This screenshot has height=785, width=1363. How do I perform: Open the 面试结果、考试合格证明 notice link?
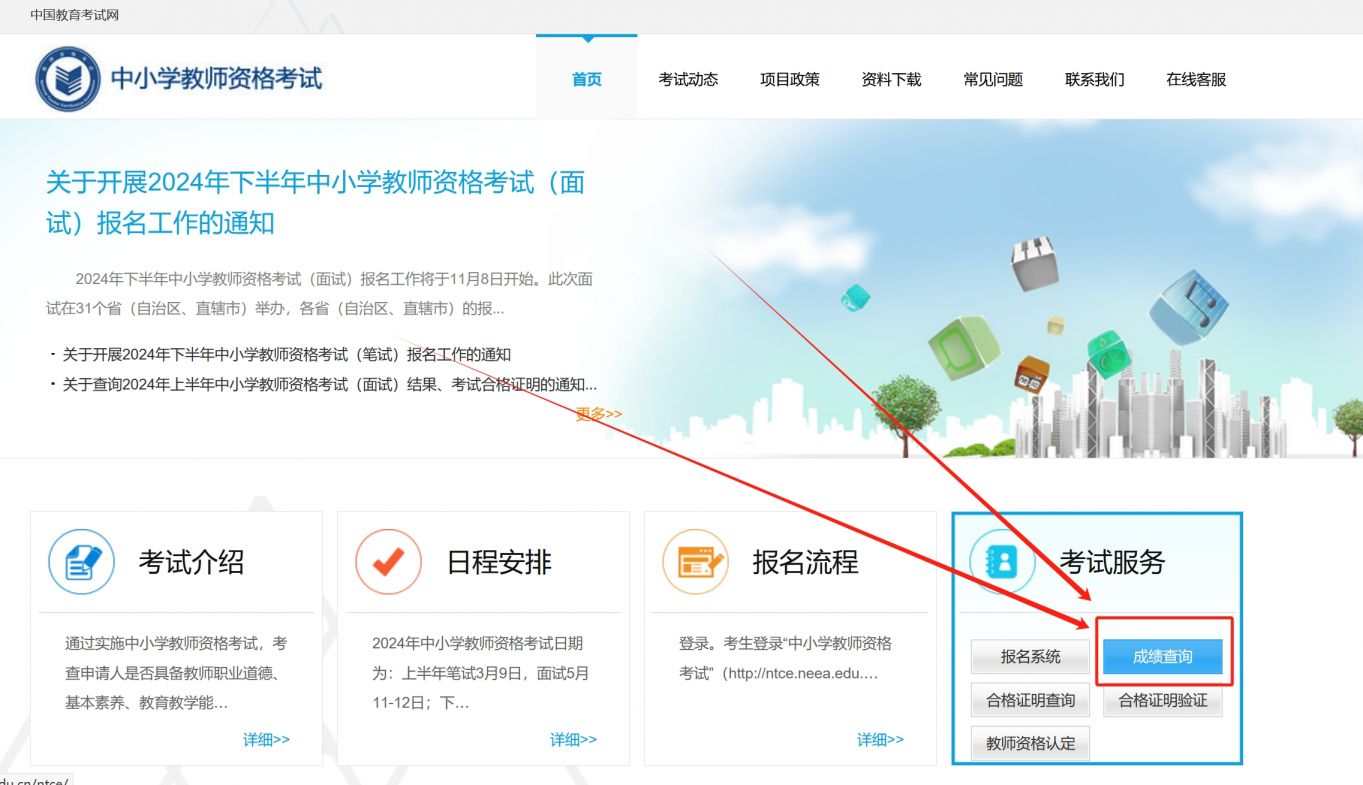click(x=330, y=384)
